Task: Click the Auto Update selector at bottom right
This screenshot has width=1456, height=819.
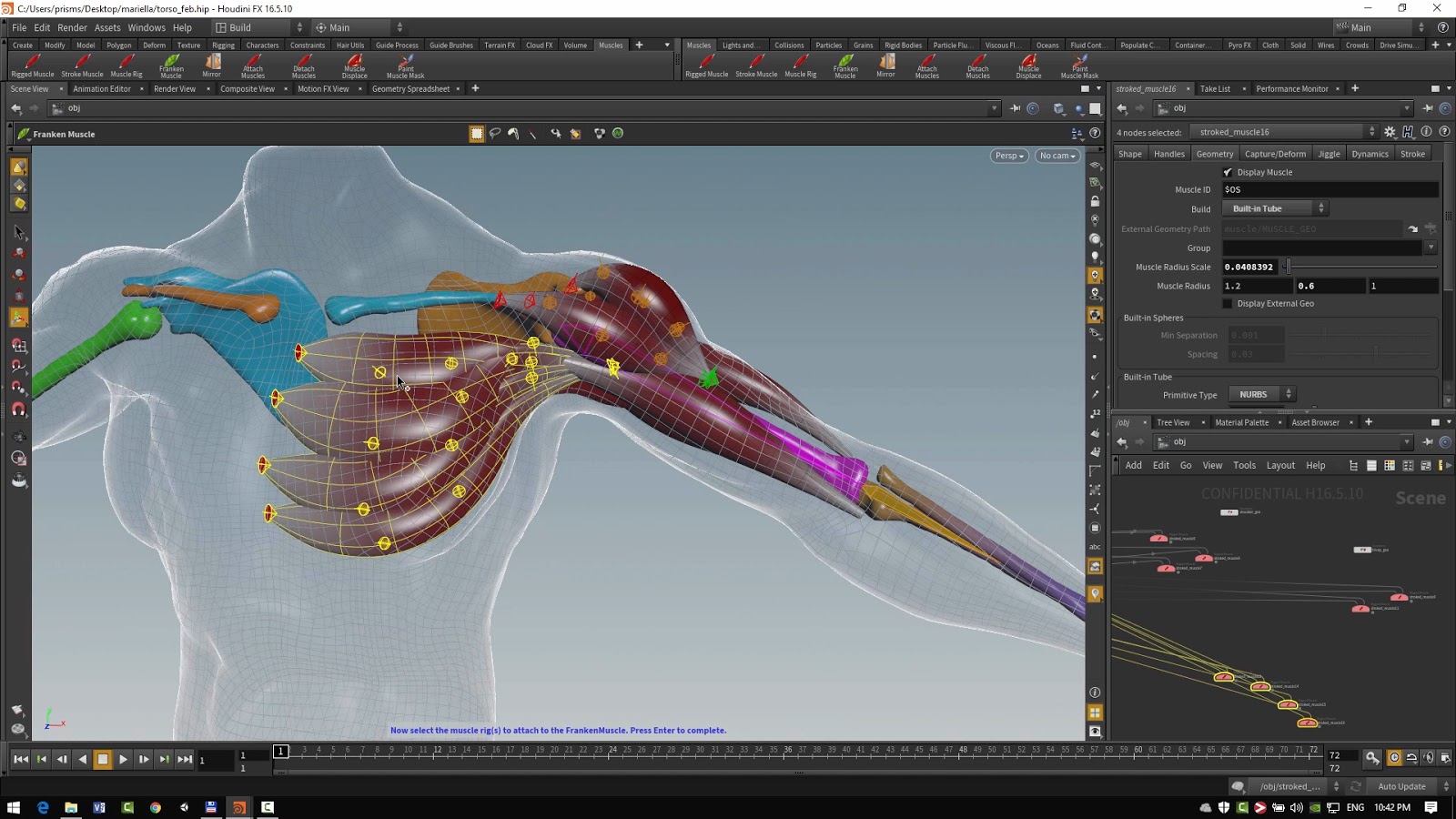Action: tap(1400, 785)
